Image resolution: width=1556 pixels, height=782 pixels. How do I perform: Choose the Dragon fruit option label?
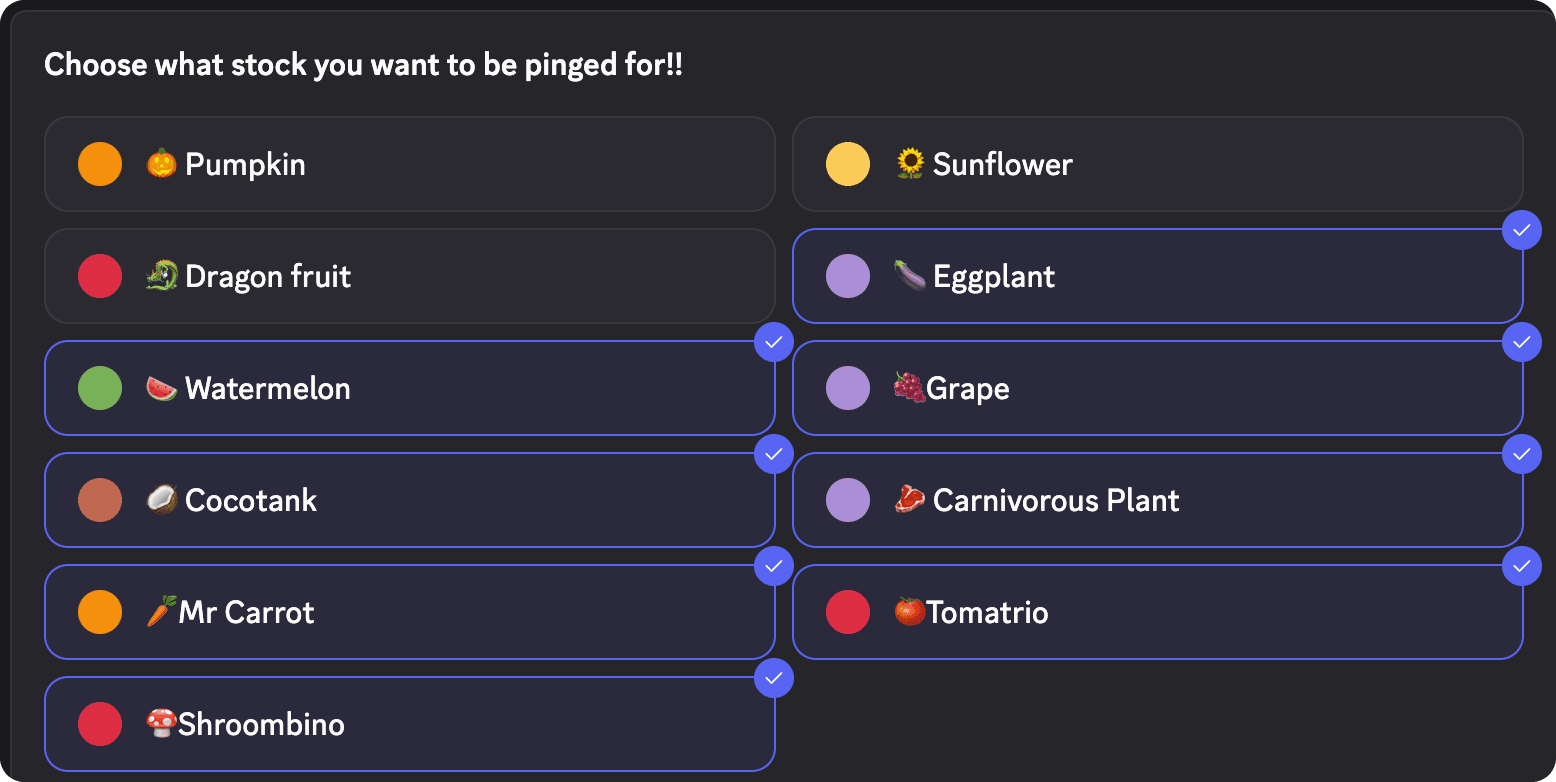point(268,276)
